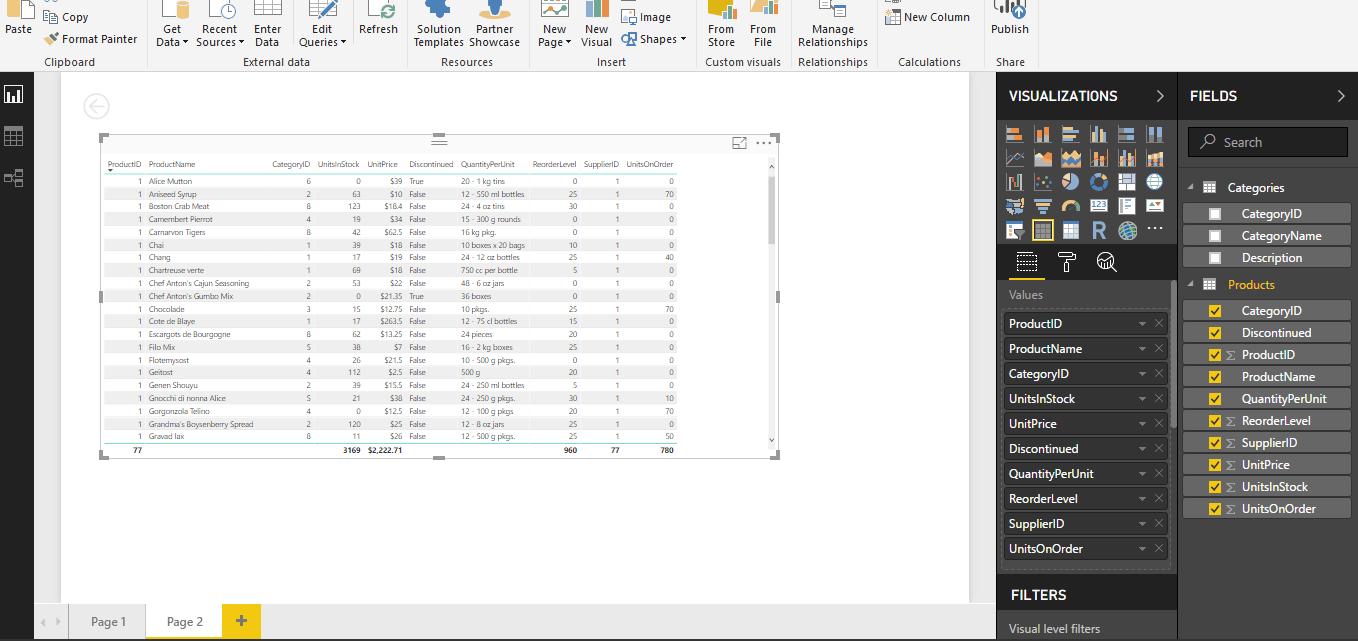This screenshot has height=641, width=1358.
Task: Select the gauge visualization
Action: 1070,205
